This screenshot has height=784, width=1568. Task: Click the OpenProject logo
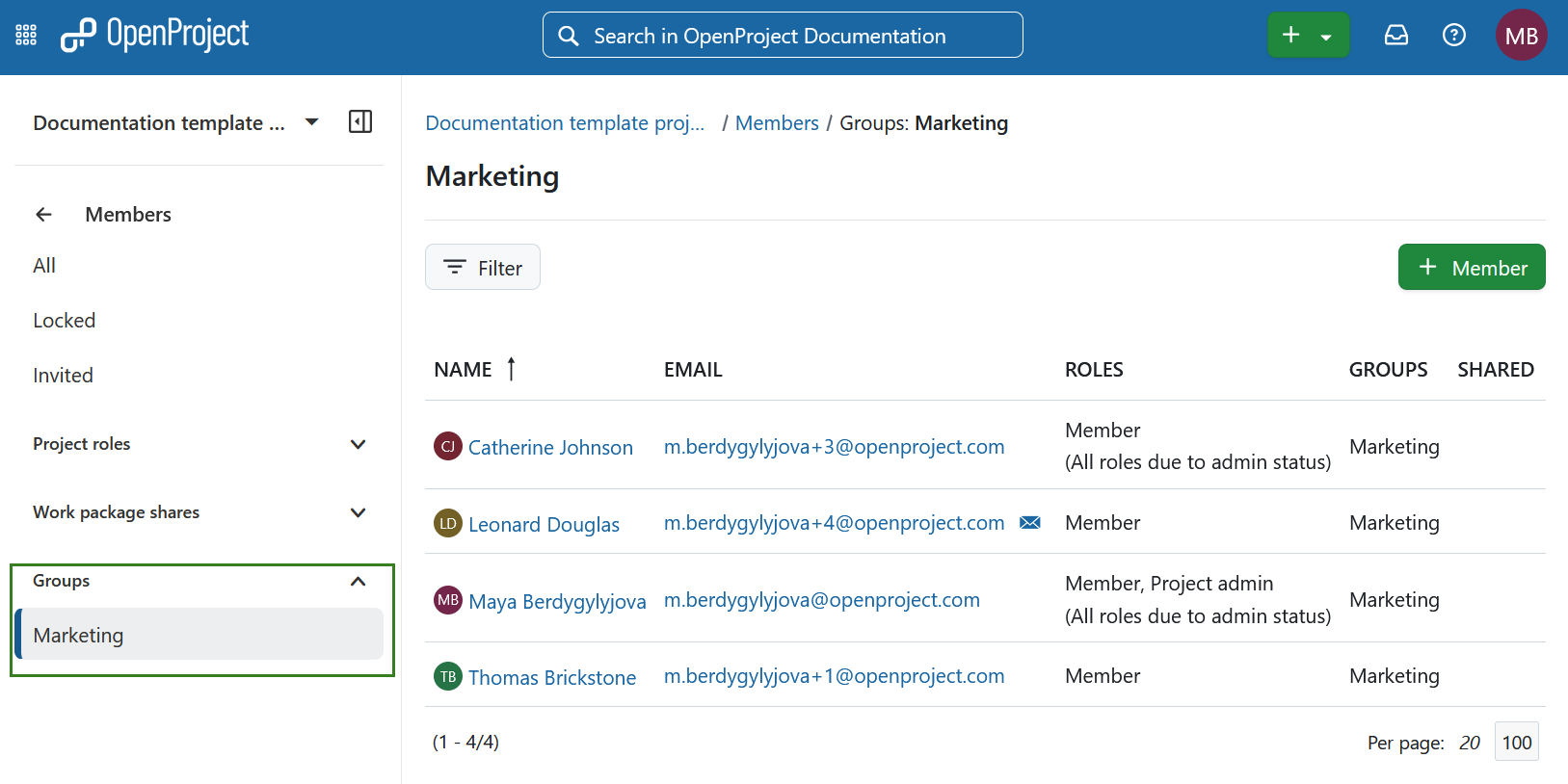(x=154, y=35)
